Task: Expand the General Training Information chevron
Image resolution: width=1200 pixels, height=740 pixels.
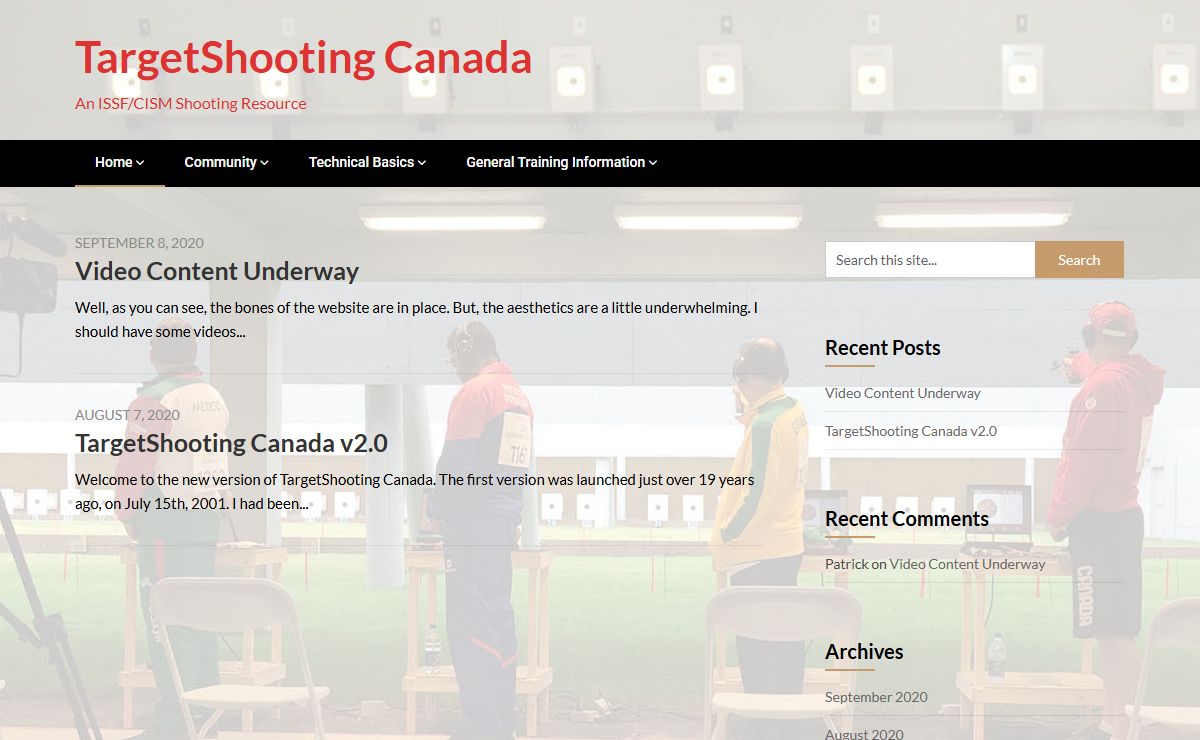Action: point(653,163)
